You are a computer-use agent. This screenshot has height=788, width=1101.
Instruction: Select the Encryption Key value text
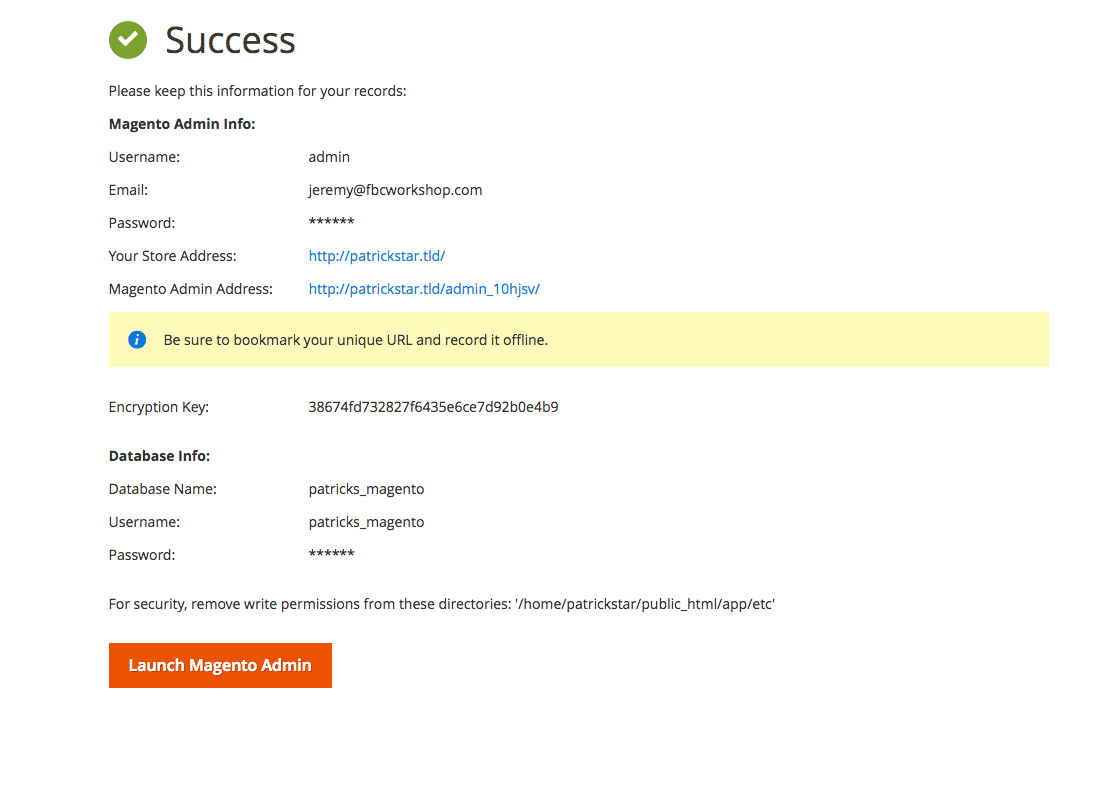click(x=433, y=407)
